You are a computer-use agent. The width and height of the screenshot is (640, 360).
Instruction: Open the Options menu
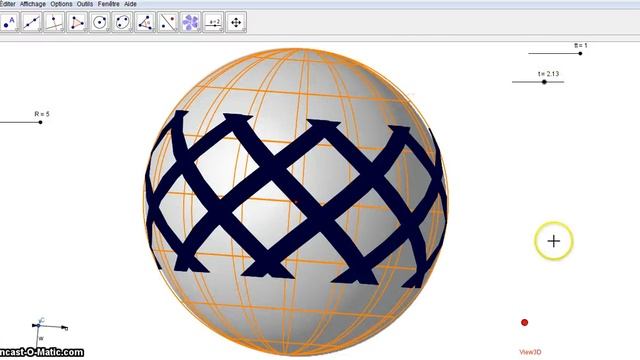61,4
